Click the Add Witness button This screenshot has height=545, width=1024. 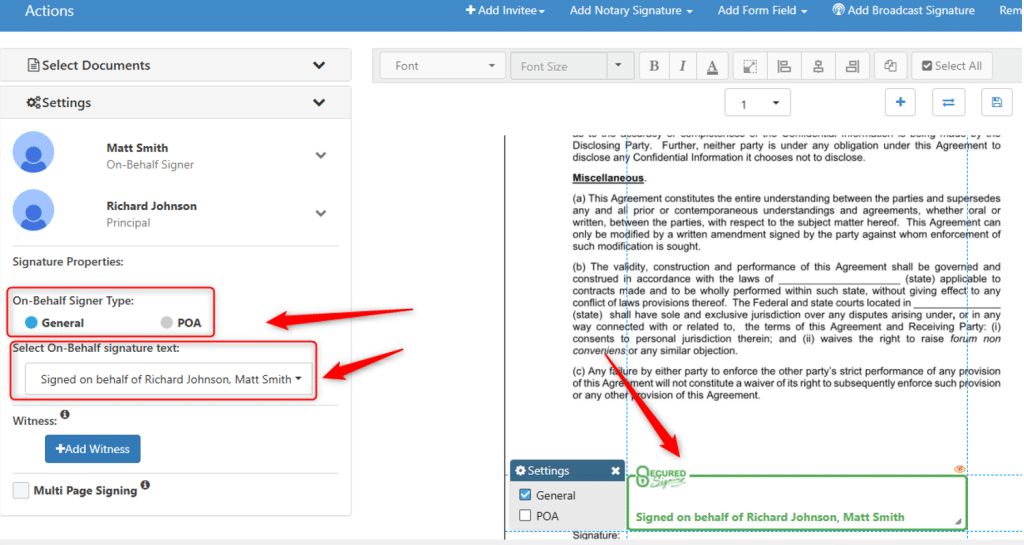(93, 449)
